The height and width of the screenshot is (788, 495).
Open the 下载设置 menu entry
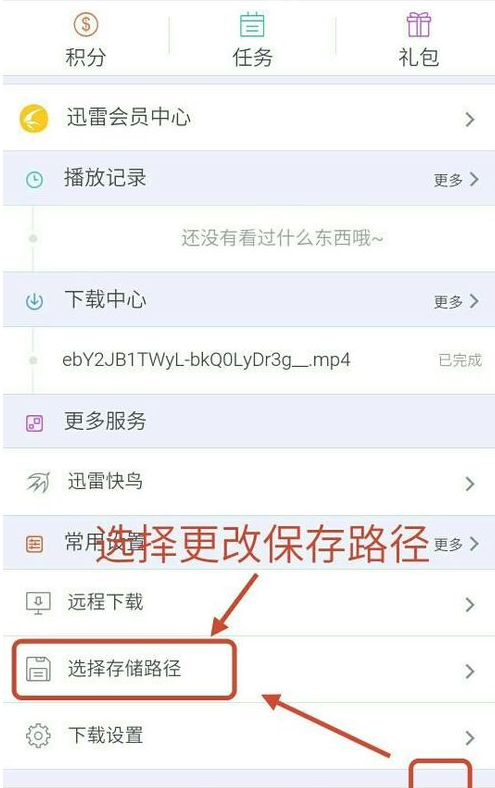(249, 736)
